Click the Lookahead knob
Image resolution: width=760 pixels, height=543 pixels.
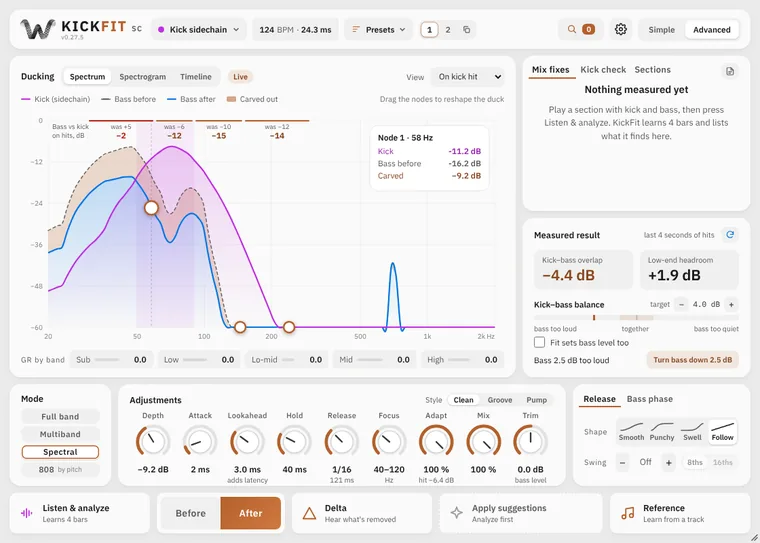(247, 442)
